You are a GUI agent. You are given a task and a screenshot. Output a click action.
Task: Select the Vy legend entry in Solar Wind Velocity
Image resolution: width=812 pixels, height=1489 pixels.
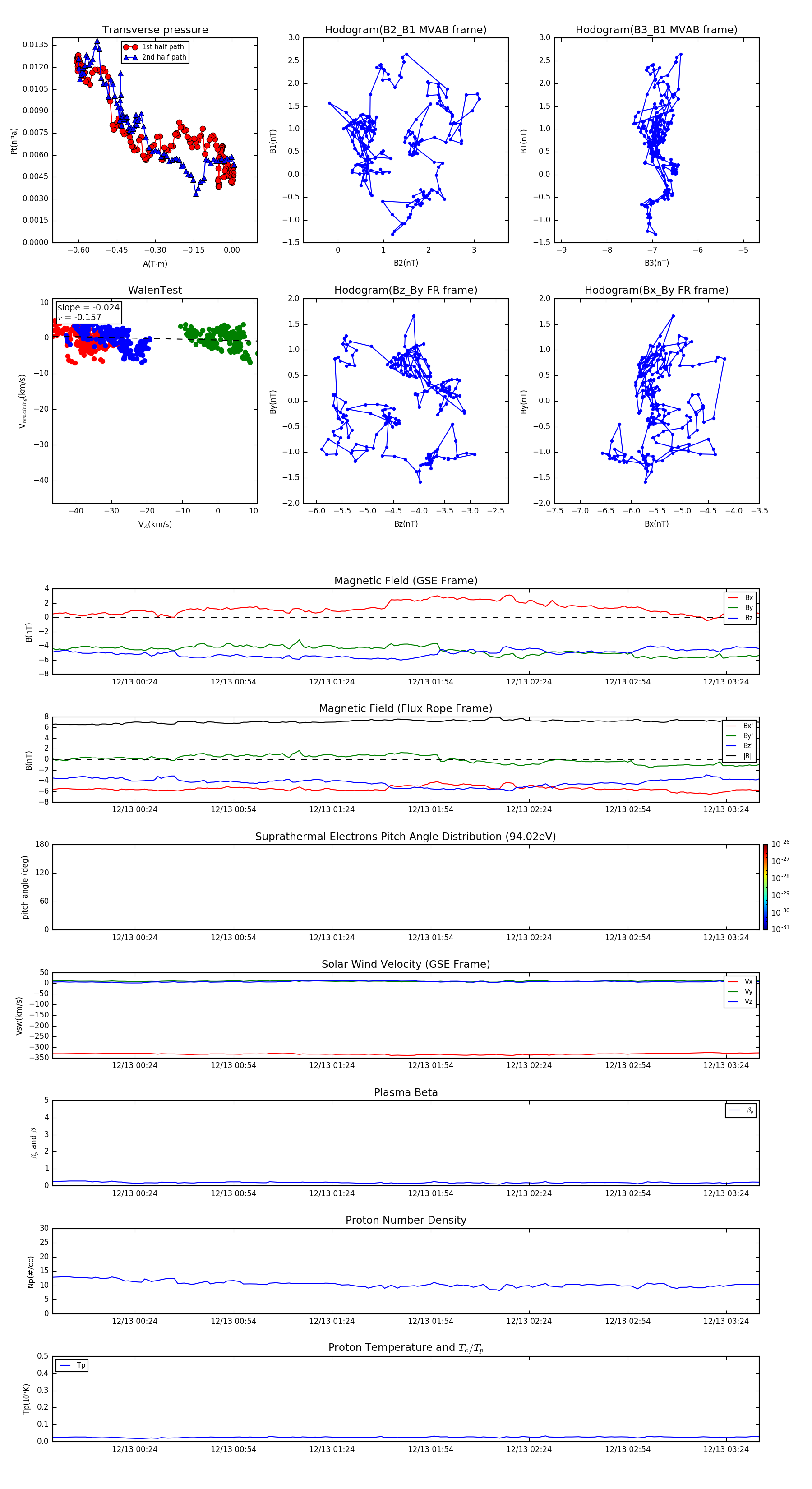[x=740, y=992]
